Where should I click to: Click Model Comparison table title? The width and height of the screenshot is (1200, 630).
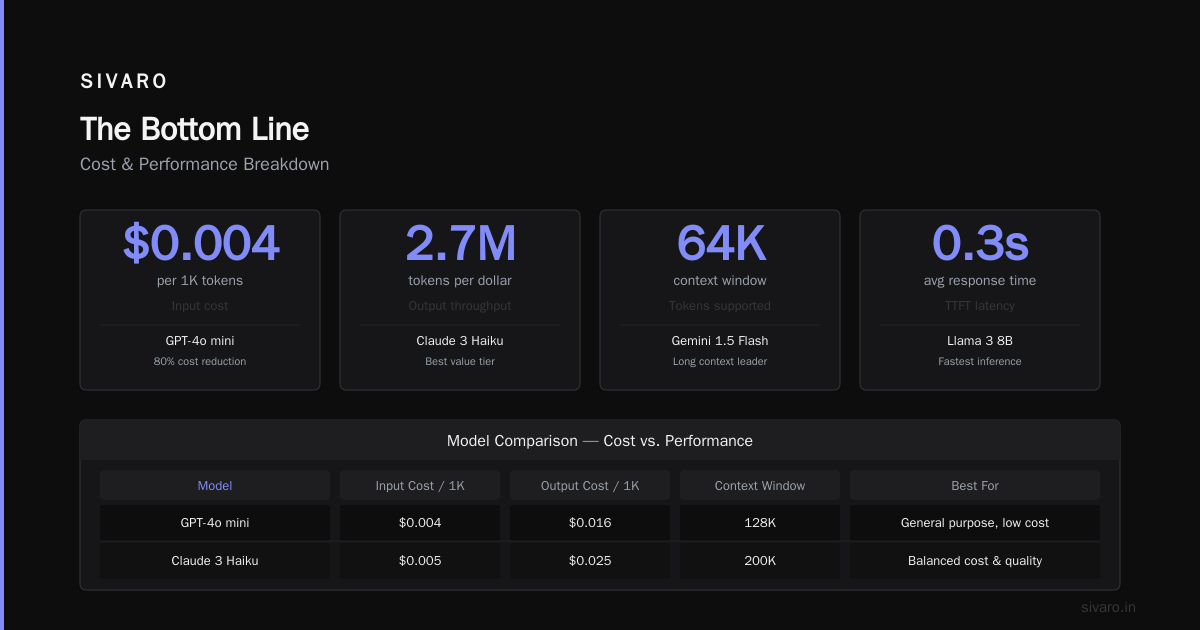[600, 440]
